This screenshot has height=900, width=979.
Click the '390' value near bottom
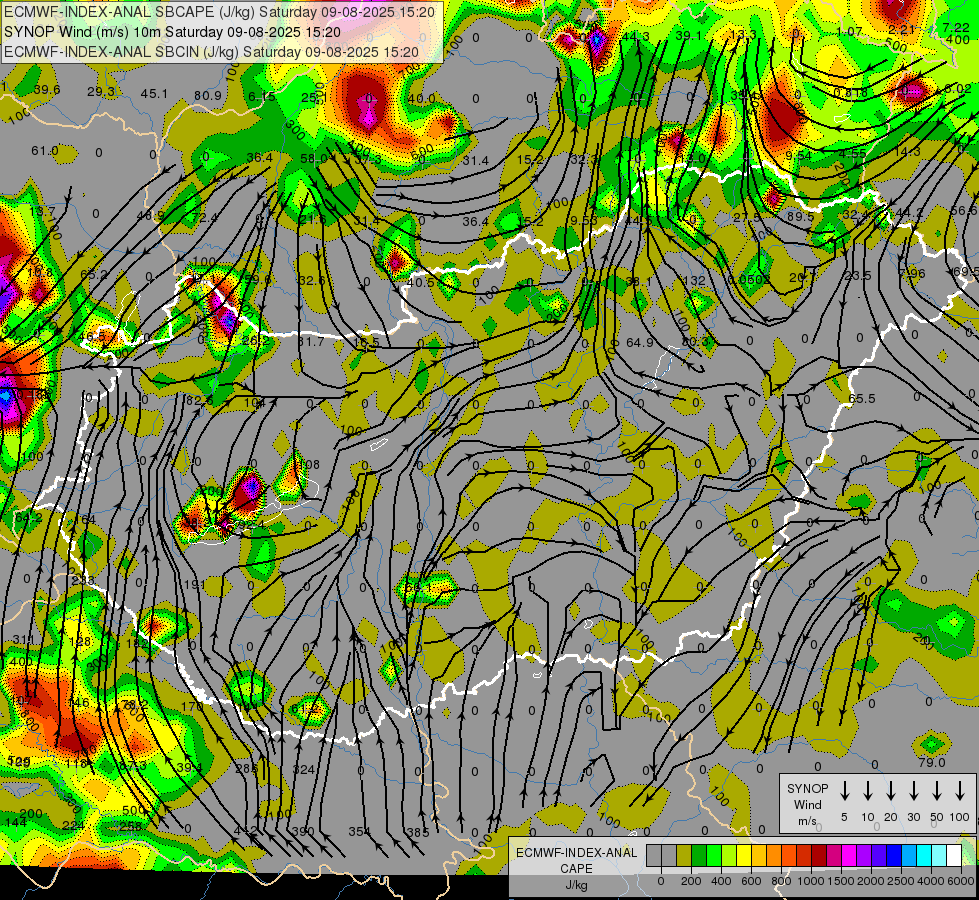(303, 831)
